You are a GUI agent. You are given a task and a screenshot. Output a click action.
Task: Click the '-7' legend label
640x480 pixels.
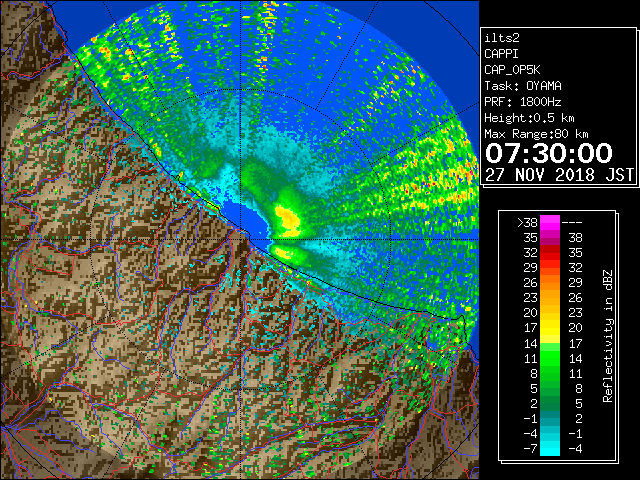click(530, 448)
